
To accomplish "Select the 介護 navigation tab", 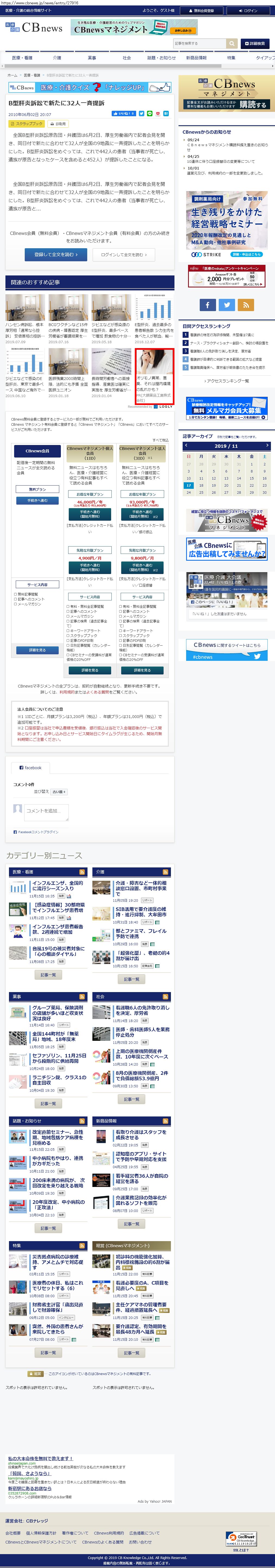I will [x=57, y=58].
